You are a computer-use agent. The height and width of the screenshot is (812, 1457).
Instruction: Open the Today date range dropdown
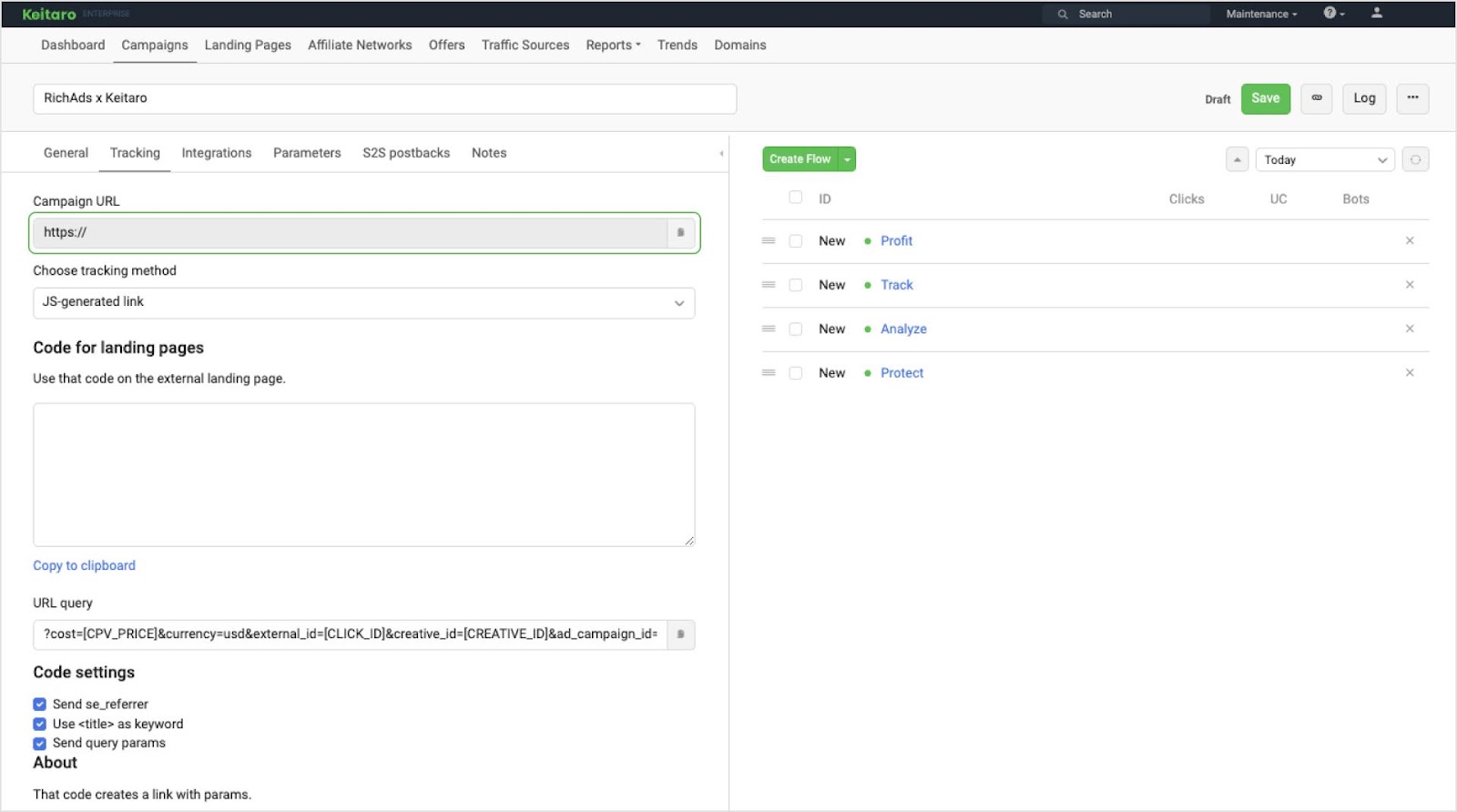point(1324,160)
